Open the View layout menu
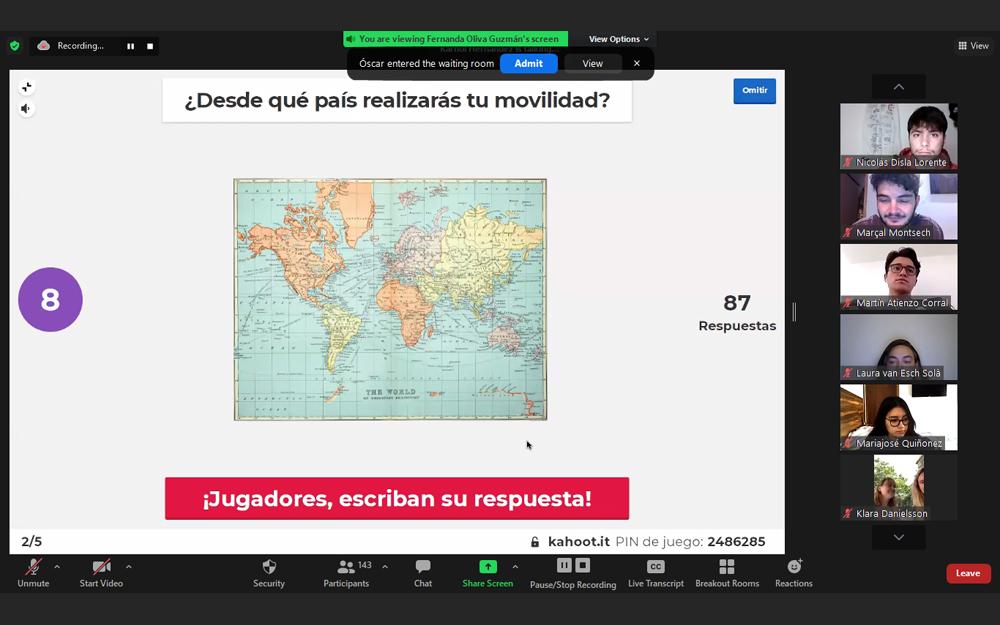 (x=973, y=46)
